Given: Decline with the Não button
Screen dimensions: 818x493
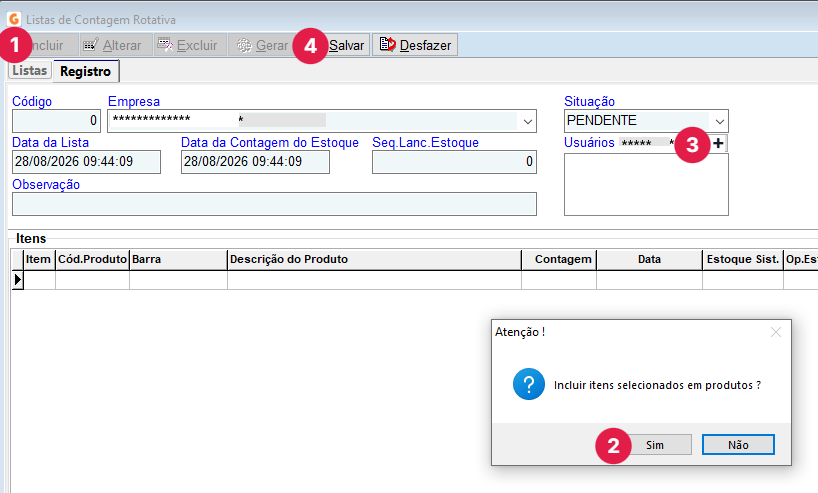Looking at the screenshot, I should pos(738,445).
